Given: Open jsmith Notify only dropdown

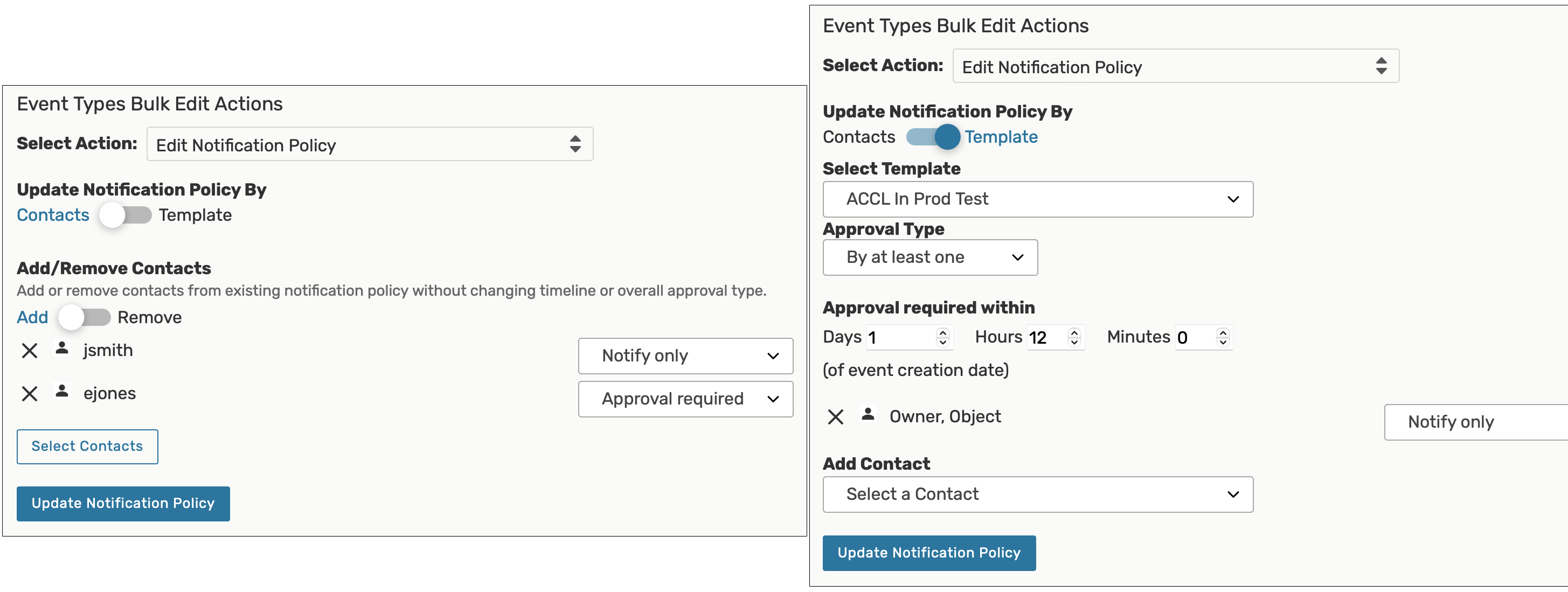Looking at the screenshot, I should [685, 356].
